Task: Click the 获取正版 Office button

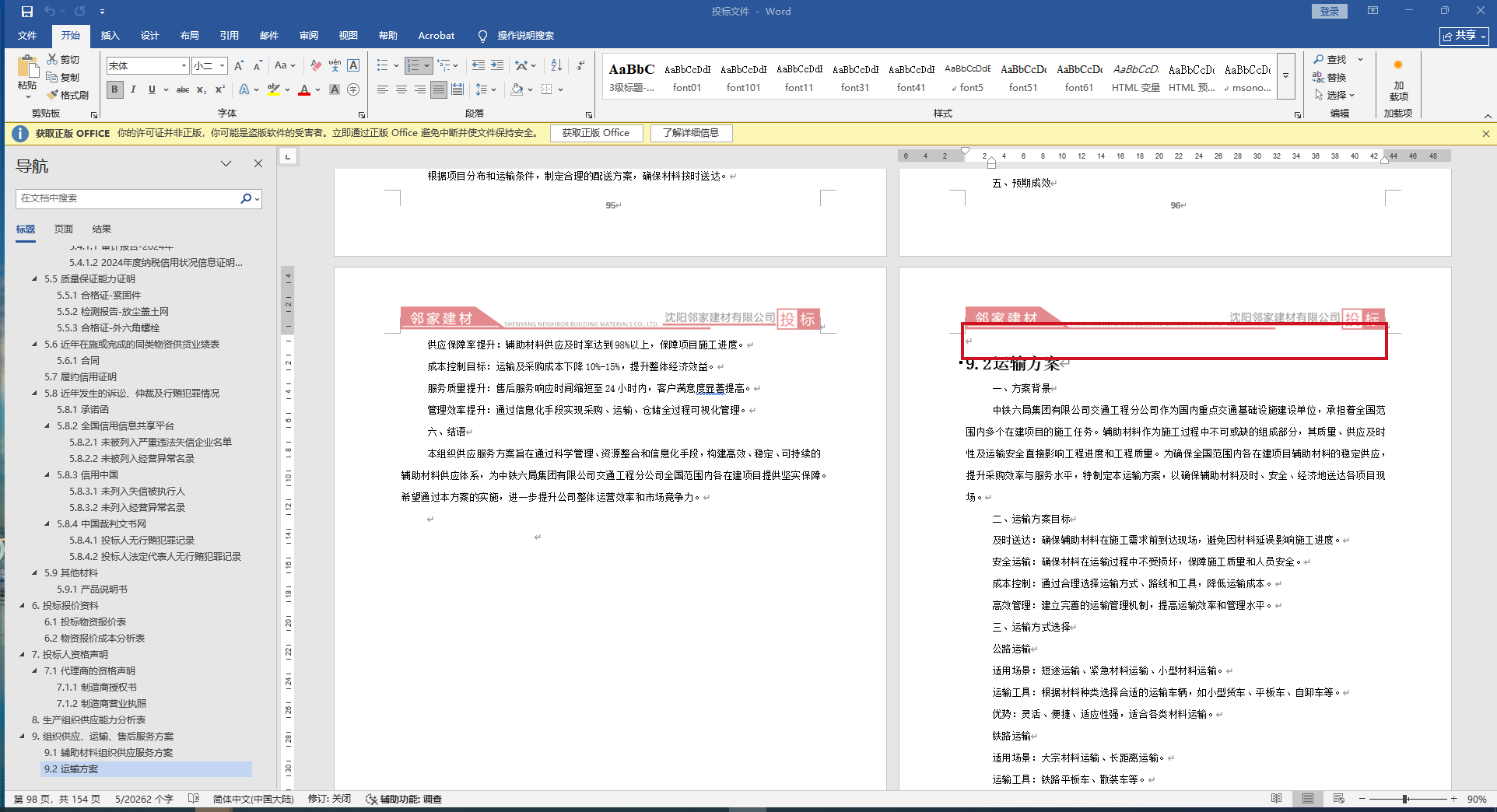Action: [596, 133]
